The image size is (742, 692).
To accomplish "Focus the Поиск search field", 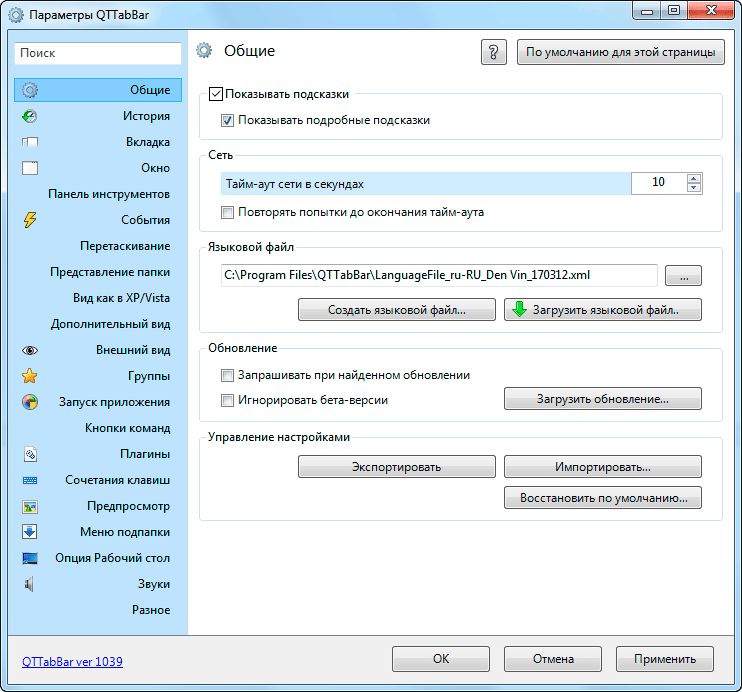I will [98, 53].
